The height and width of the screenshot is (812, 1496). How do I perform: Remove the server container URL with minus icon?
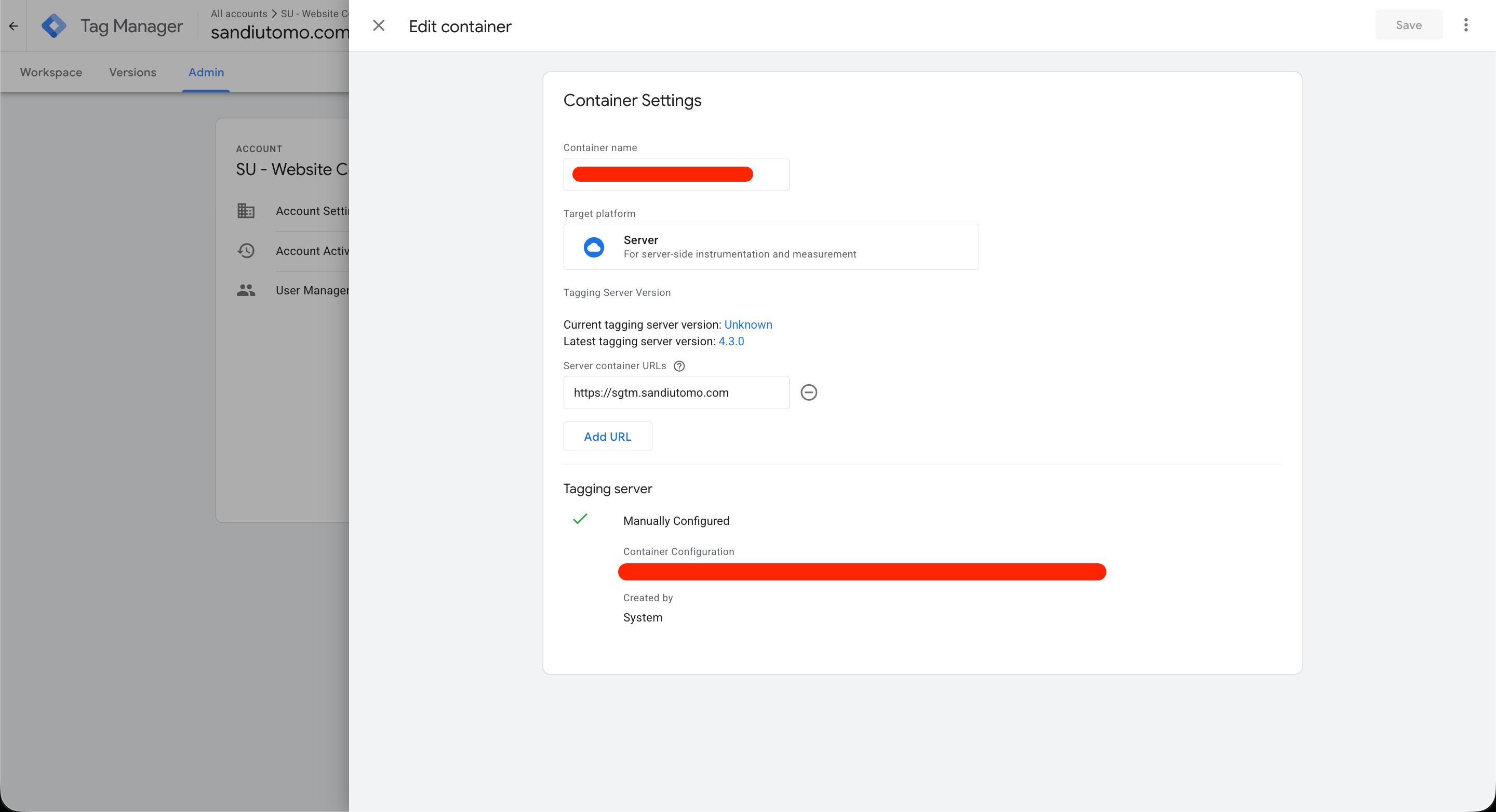[808, 393]
